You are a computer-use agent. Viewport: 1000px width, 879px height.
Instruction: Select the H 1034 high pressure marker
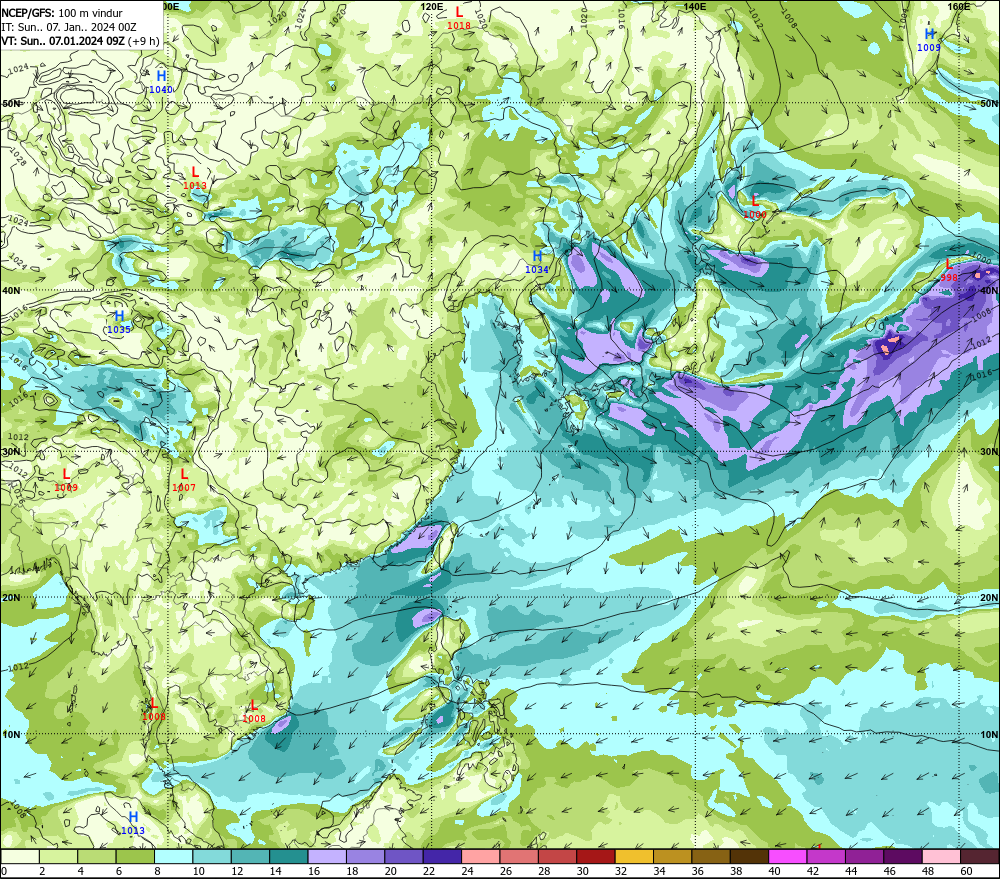coord(537,262)
